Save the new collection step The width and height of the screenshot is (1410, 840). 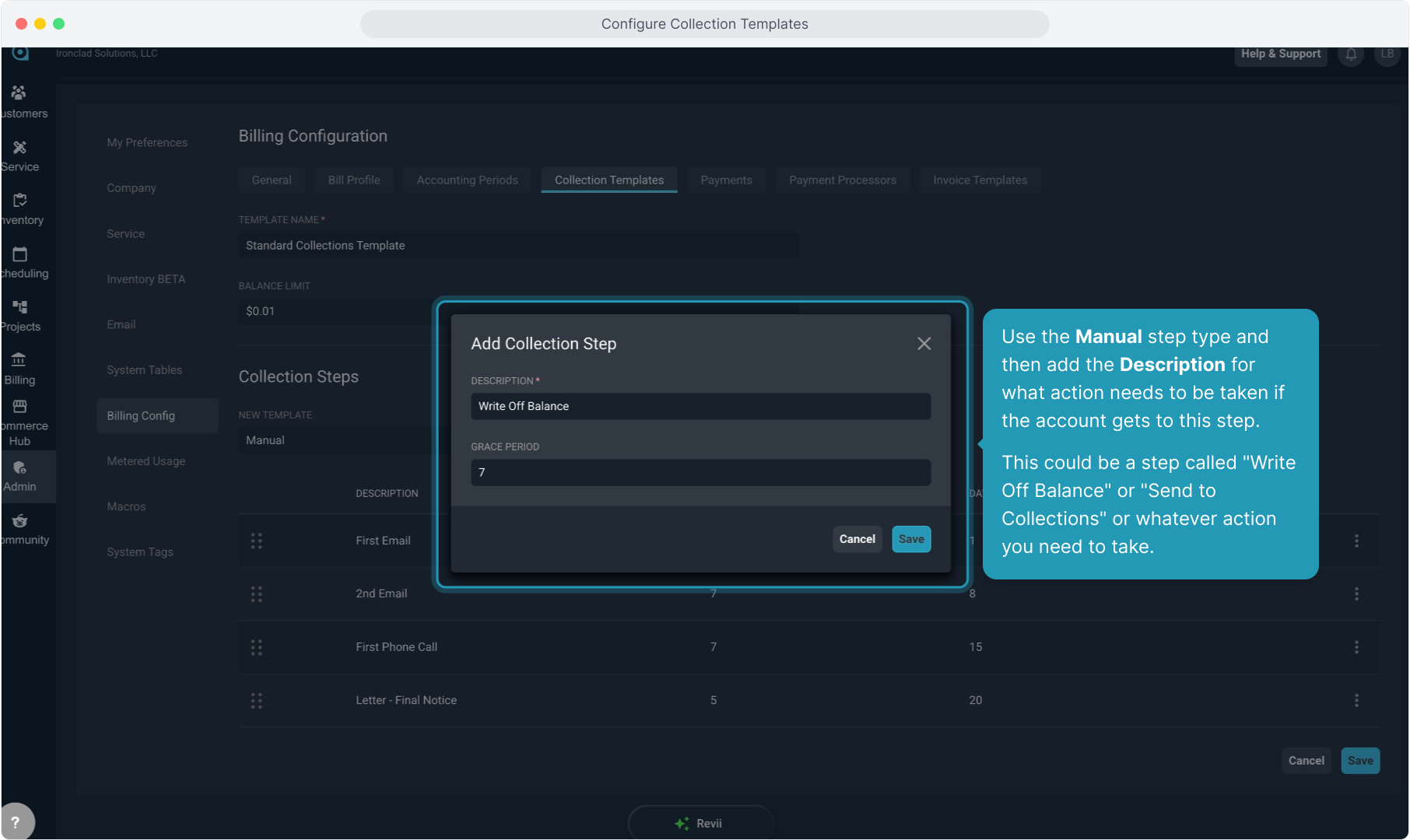pyautogui.click(x=910, y=539)
